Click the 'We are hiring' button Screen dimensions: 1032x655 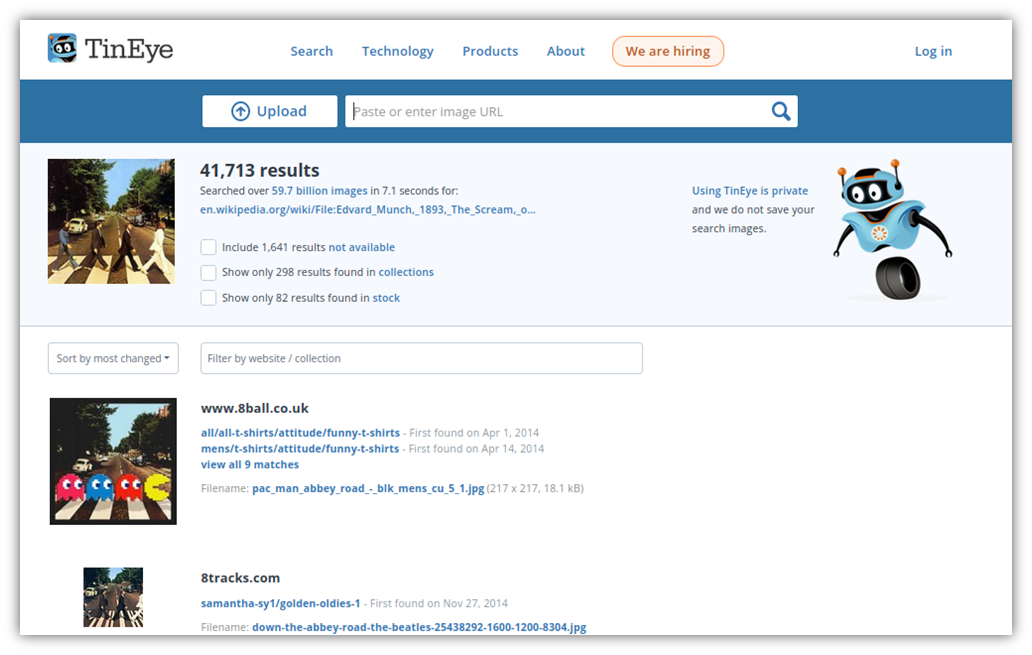point(667,51)
